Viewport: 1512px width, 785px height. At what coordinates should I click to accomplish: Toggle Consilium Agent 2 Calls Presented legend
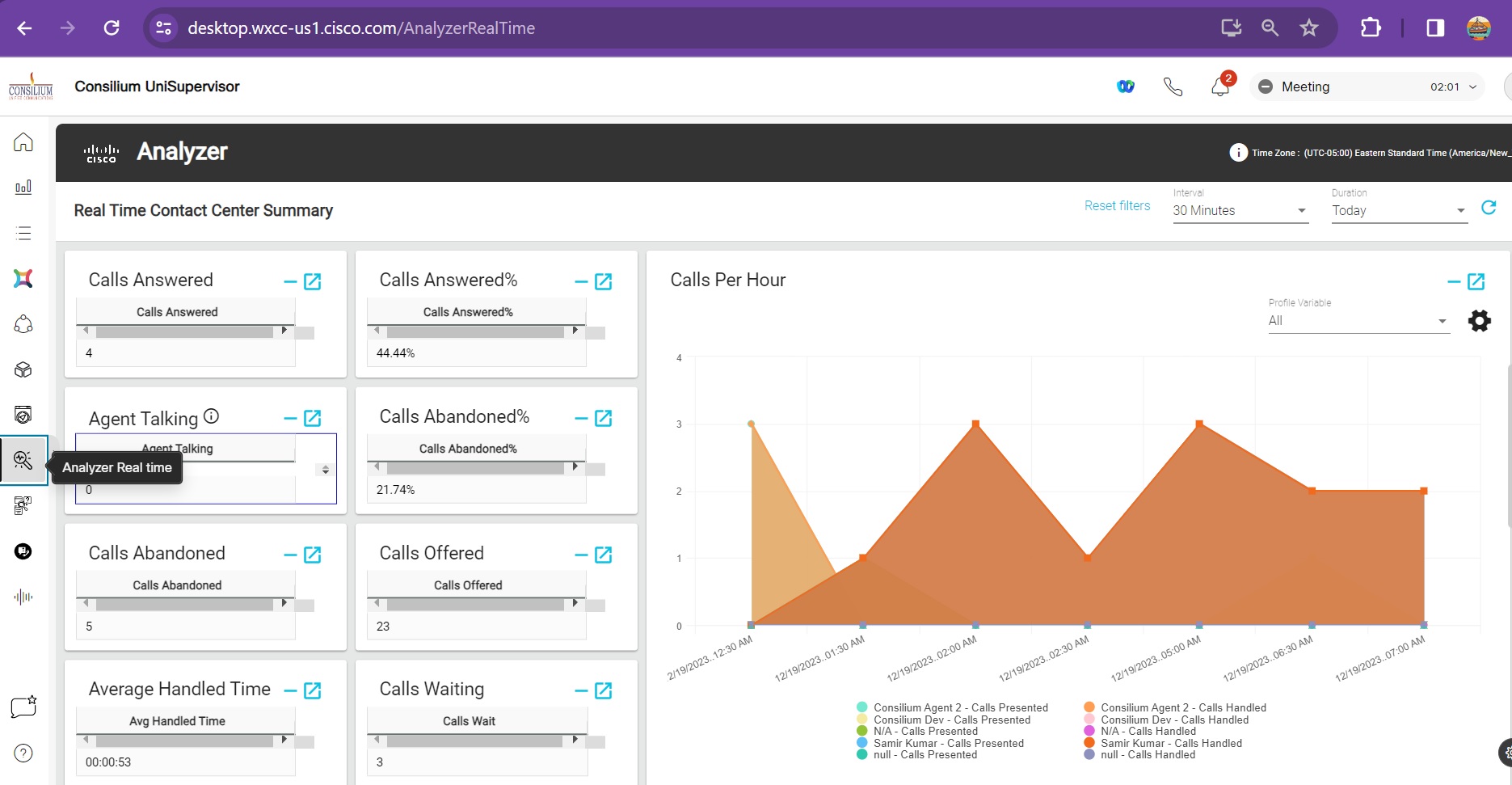(x=960, y=707)
